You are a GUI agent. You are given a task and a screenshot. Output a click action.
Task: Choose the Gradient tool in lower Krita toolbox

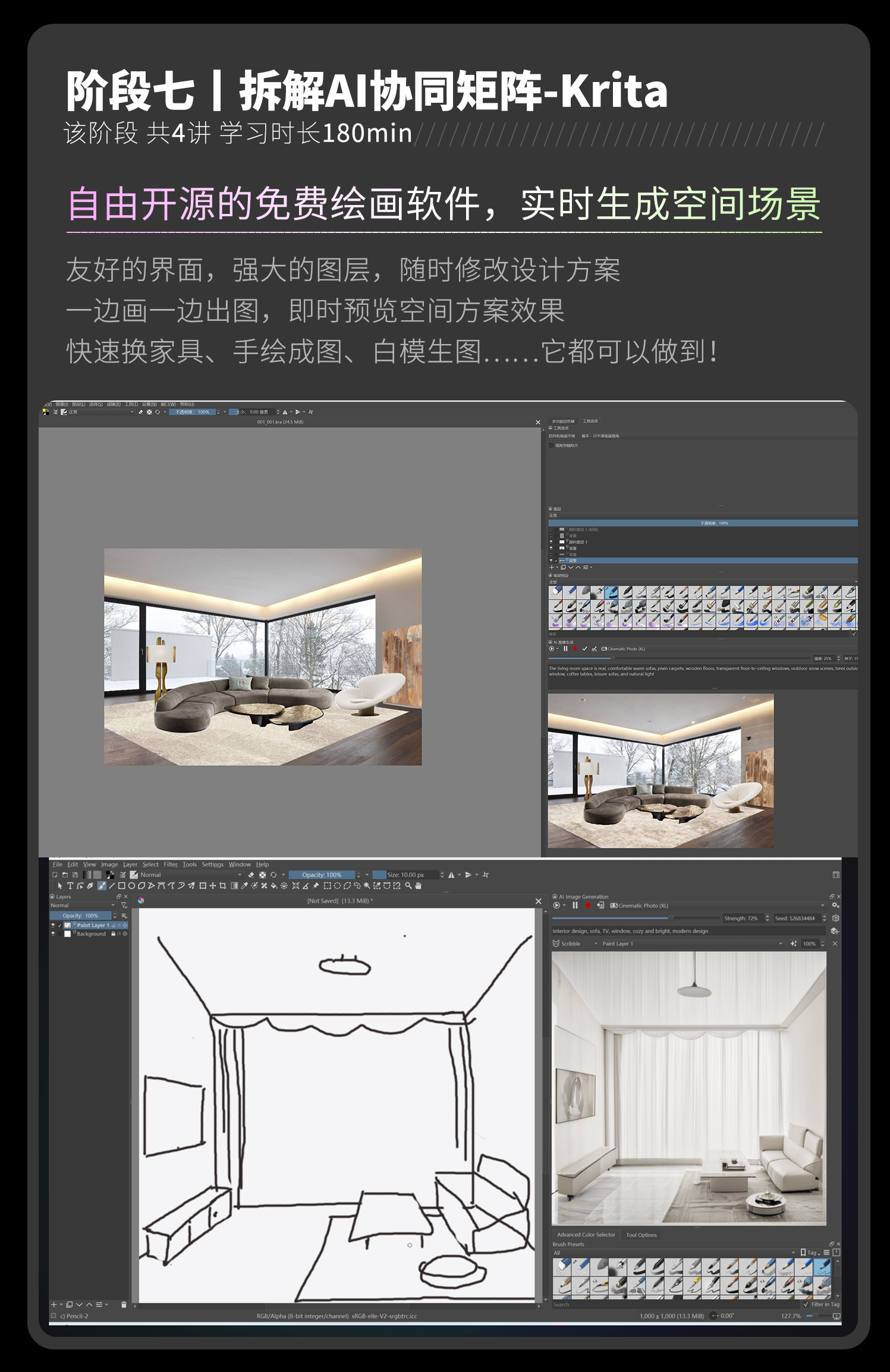point(234,886)
